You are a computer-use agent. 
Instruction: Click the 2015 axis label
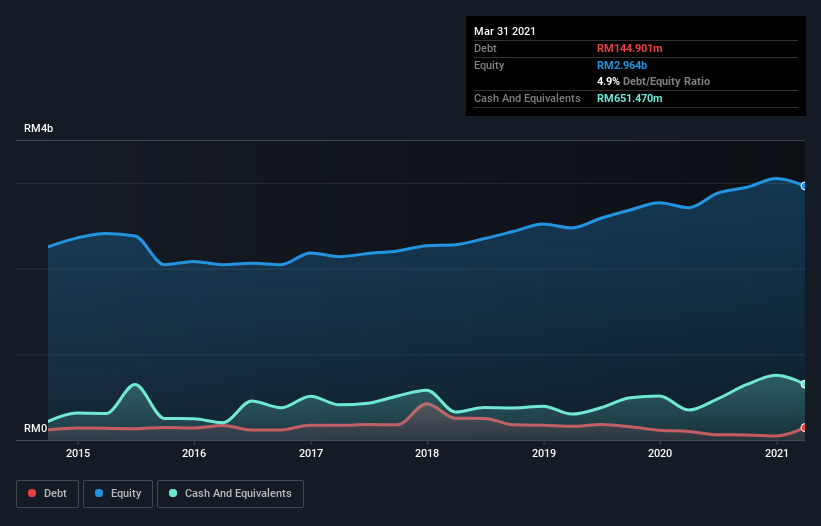77,453
